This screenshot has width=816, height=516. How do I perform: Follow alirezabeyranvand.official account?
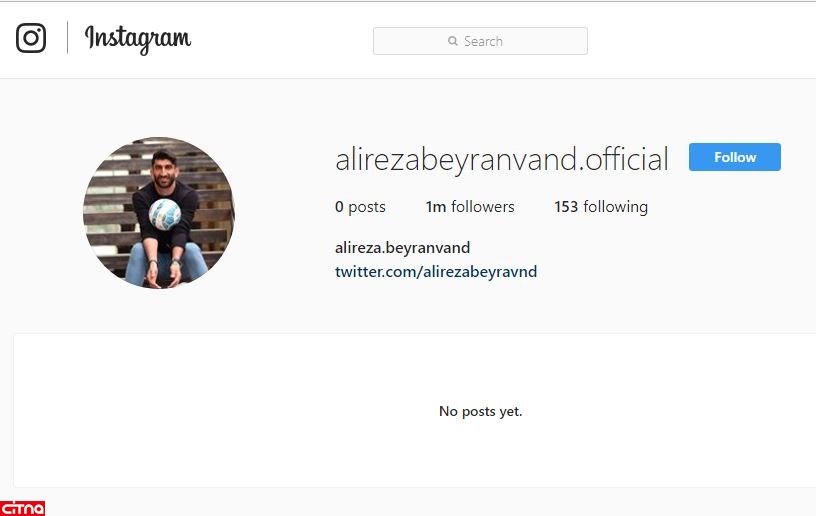click(x=734, y=157)
